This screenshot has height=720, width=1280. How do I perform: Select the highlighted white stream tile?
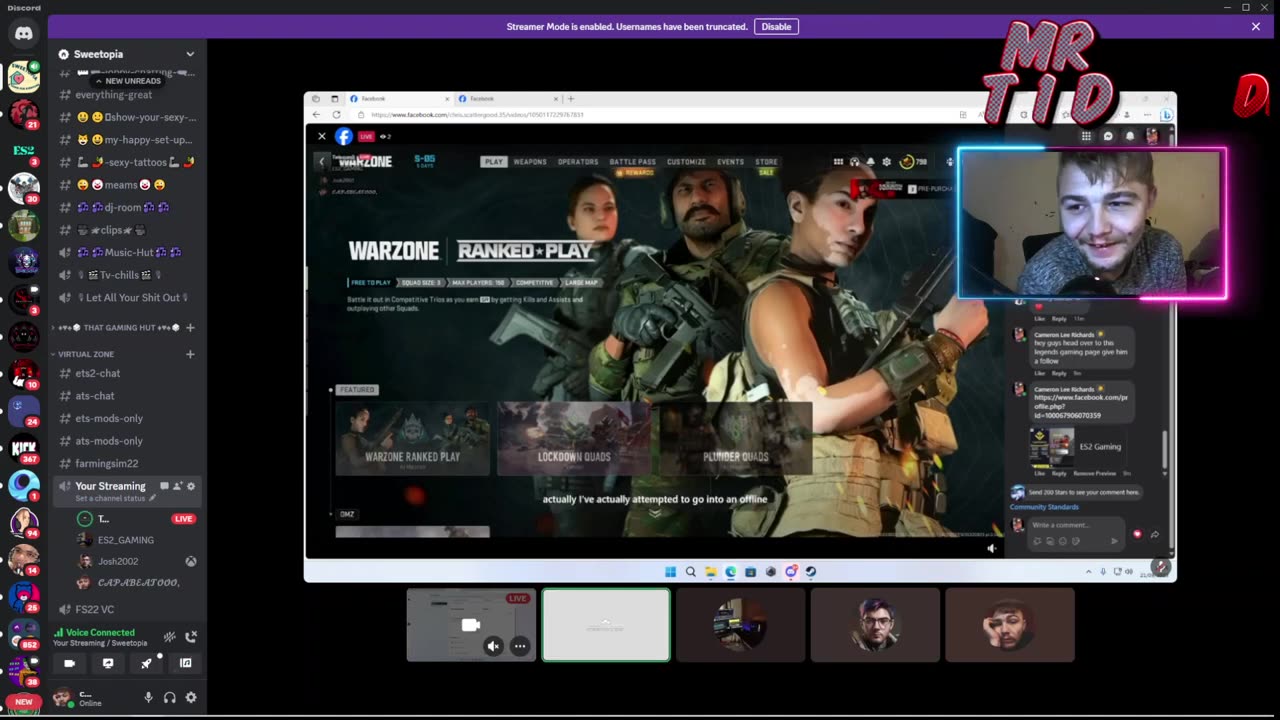[x=606, y=625]
